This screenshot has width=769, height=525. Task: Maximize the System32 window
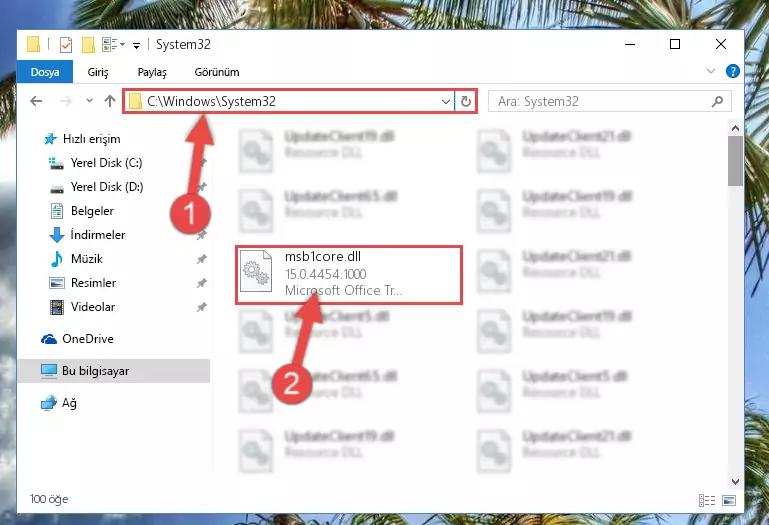pyautogui.click(x=675, y=44)
